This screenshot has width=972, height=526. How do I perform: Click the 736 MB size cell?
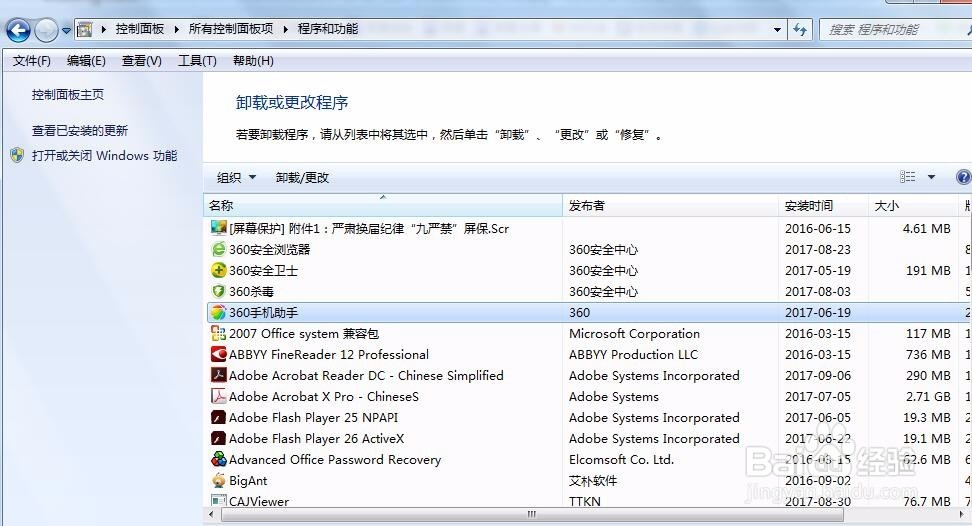928,355
